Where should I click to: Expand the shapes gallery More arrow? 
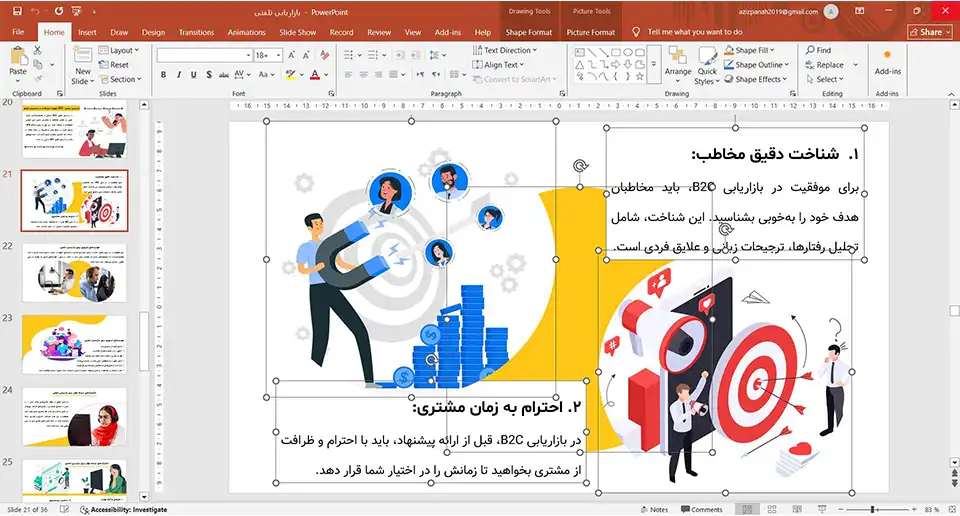click(x=654, y=64)
